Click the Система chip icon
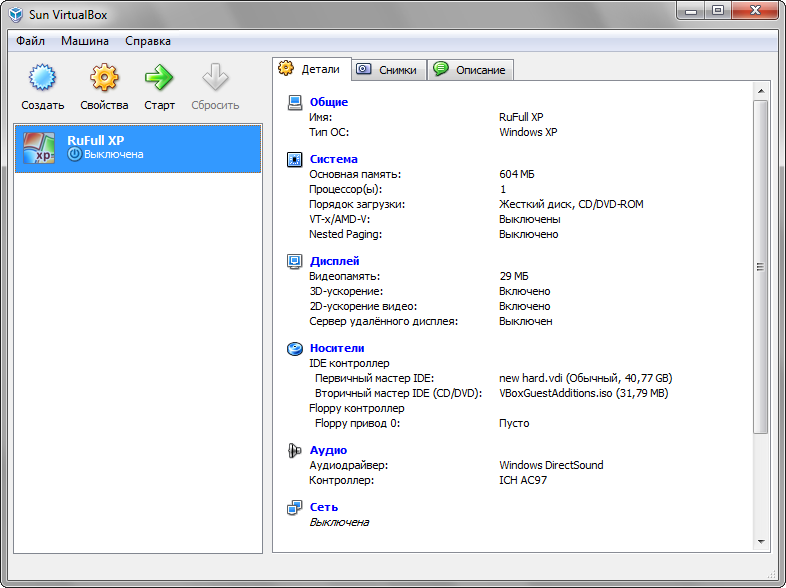Viewport: 786px width, 588px height. pyautogui.click(x=295, y=159)
